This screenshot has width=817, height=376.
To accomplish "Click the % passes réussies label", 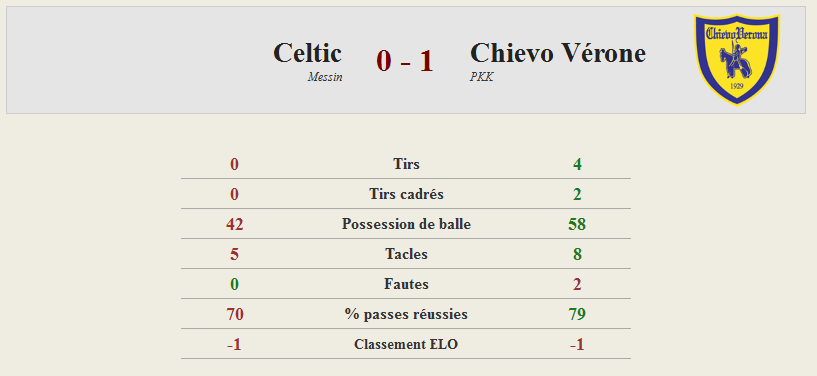I will (406, 315).
